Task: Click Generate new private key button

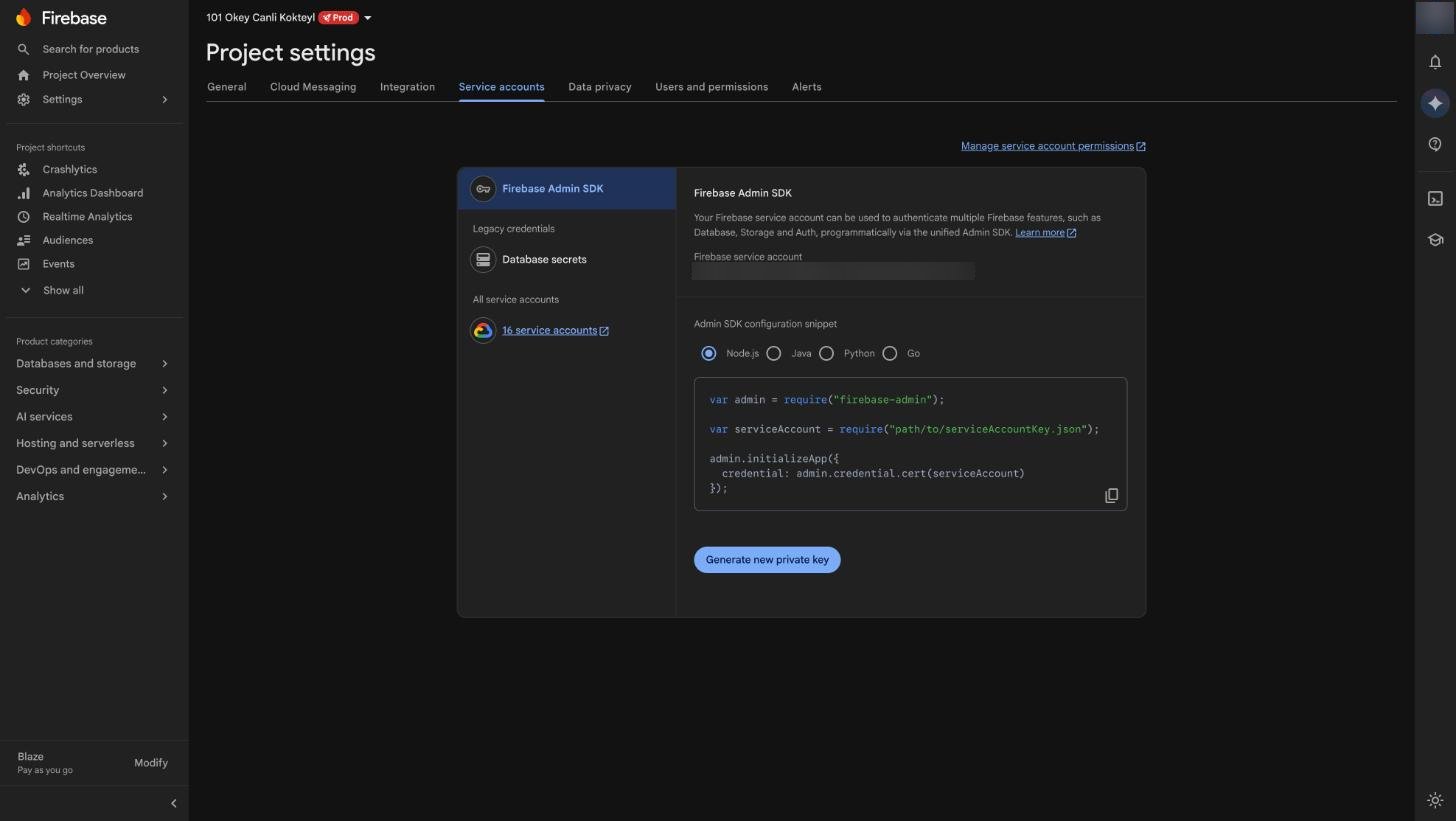Action: pos(767,560)
